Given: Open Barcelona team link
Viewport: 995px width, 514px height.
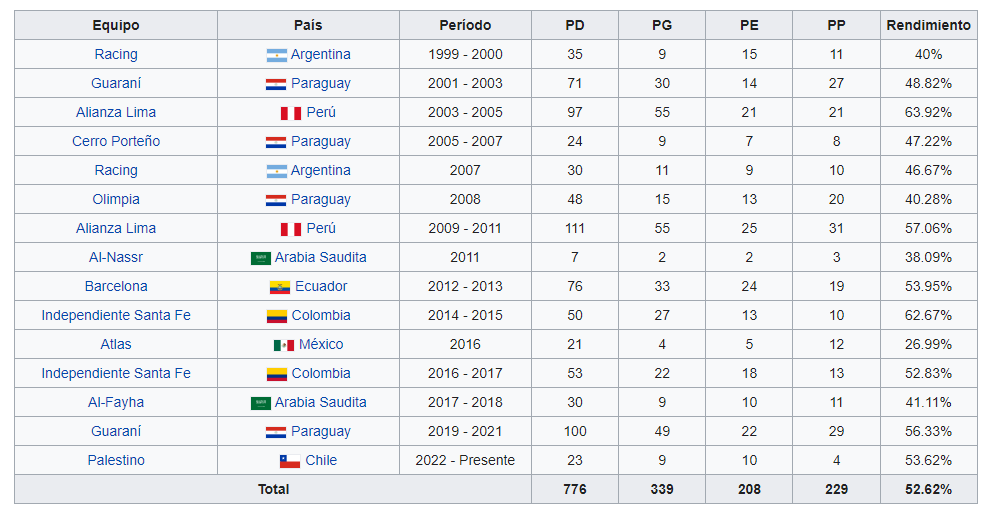Looking at the screenshot, I should [x=116, y=287].
